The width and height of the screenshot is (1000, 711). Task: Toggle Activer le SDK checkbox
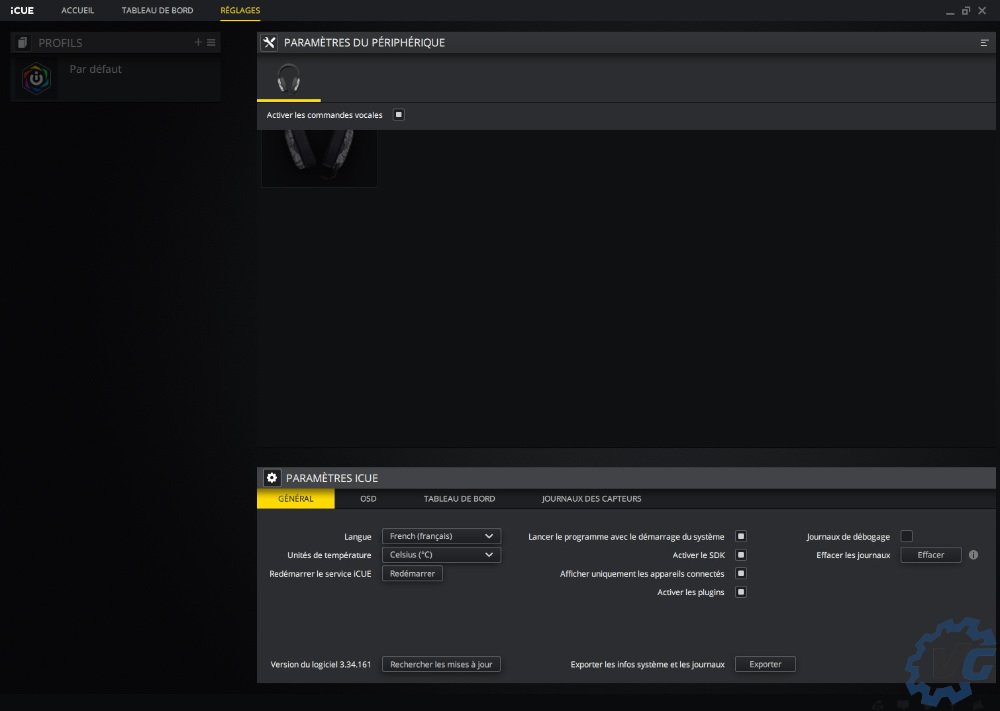(x=741, y=555)
